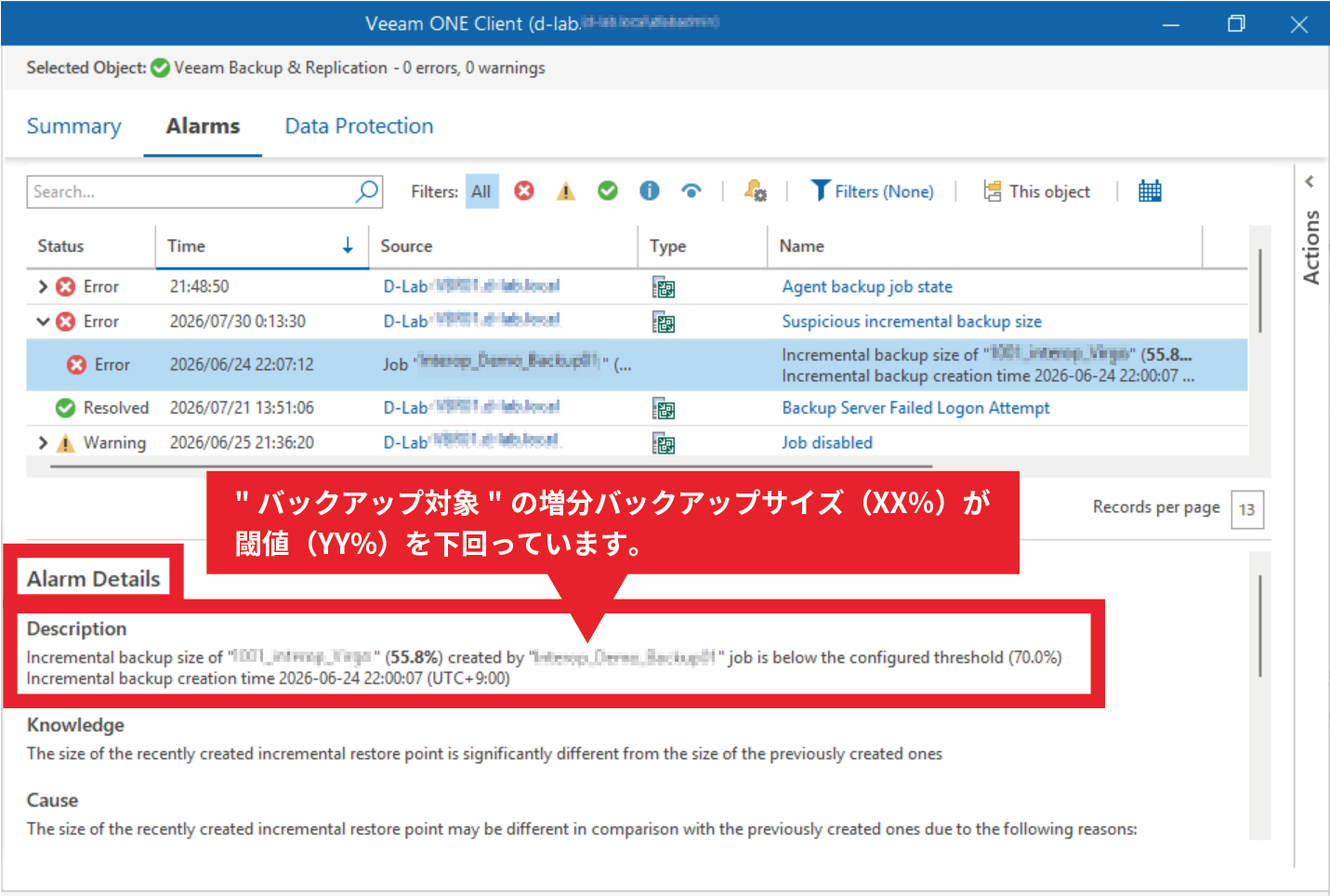Sort by the Source column header

pos(407,246)
